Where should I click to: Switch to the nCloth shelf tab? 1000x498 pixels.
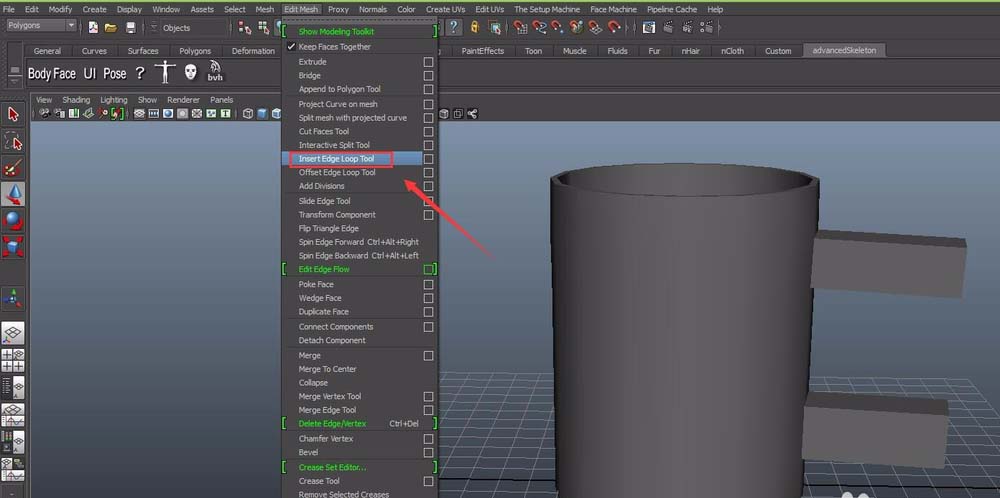[732, 51]
